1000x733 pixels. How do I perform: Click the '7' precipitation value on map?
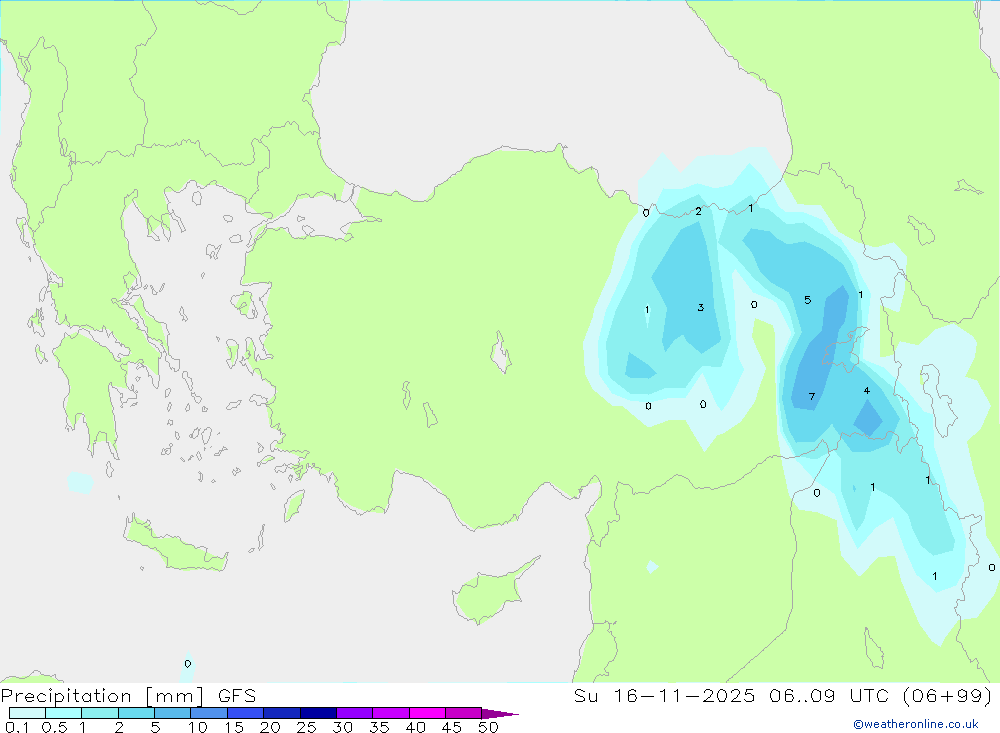click(811, 397)
